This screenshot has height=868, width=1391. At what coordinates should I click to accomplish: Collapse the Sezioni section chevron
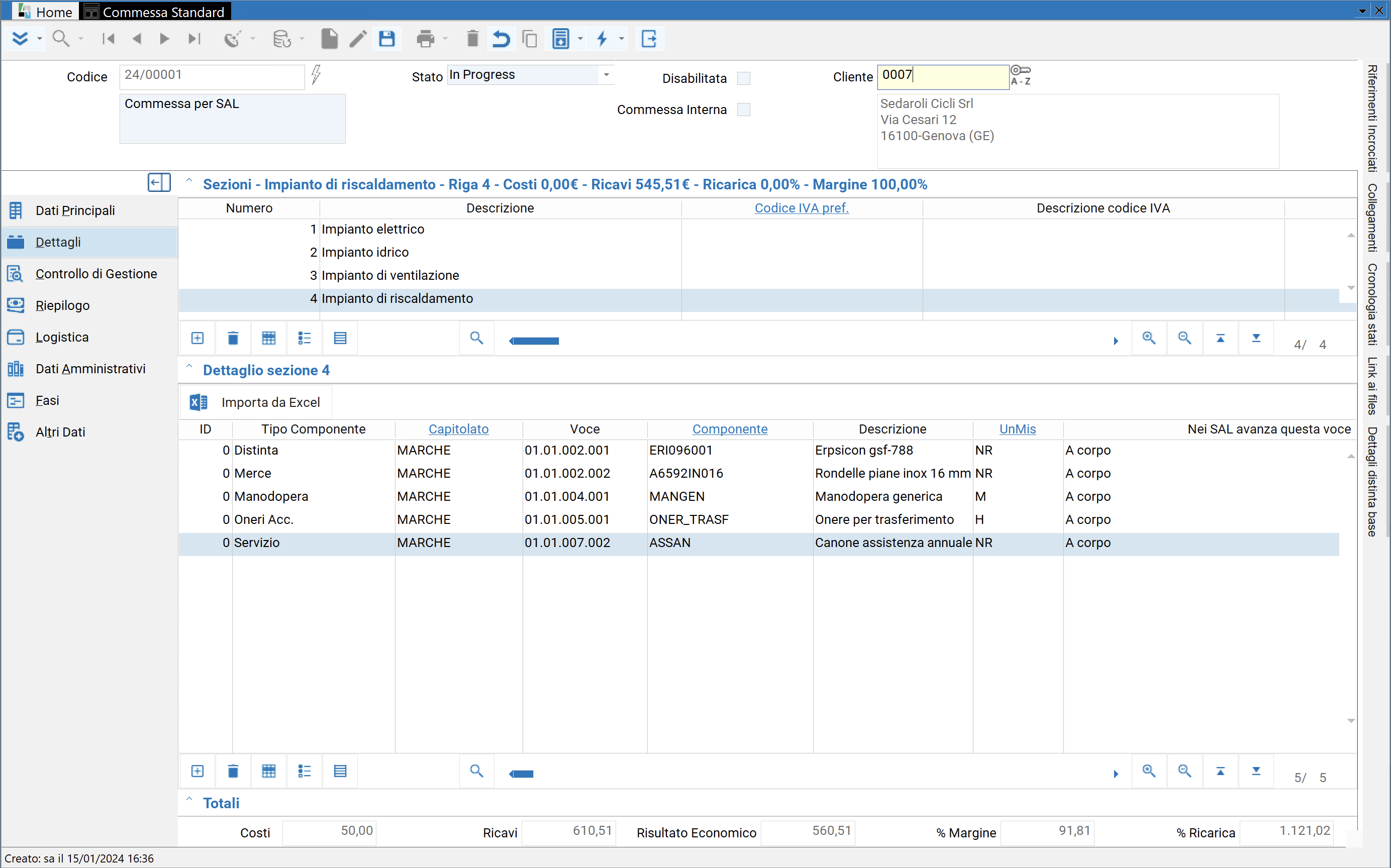(189, 181)
